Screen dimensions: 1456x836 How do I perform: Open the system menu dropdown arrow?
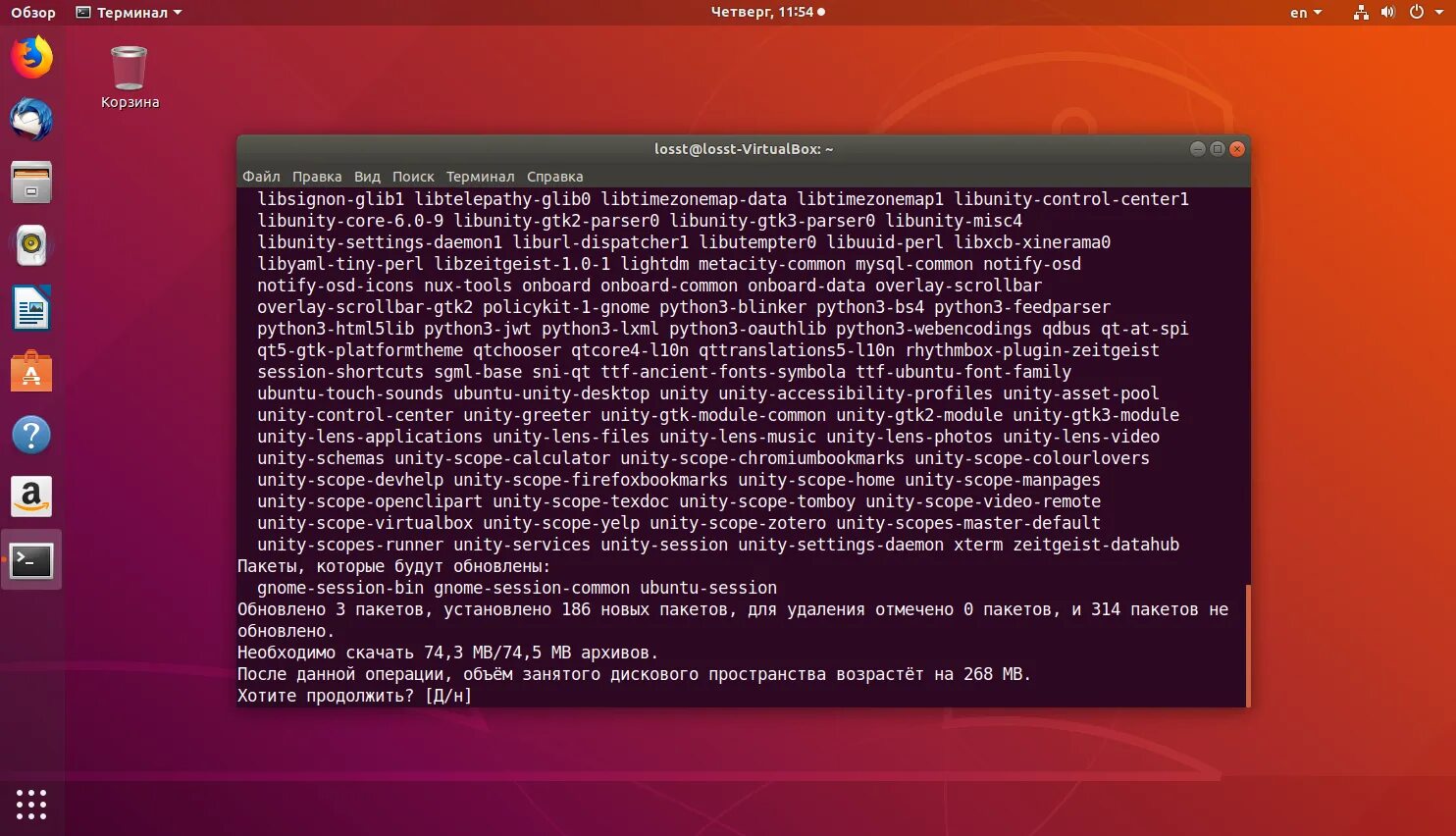(x=1437, y=13)
